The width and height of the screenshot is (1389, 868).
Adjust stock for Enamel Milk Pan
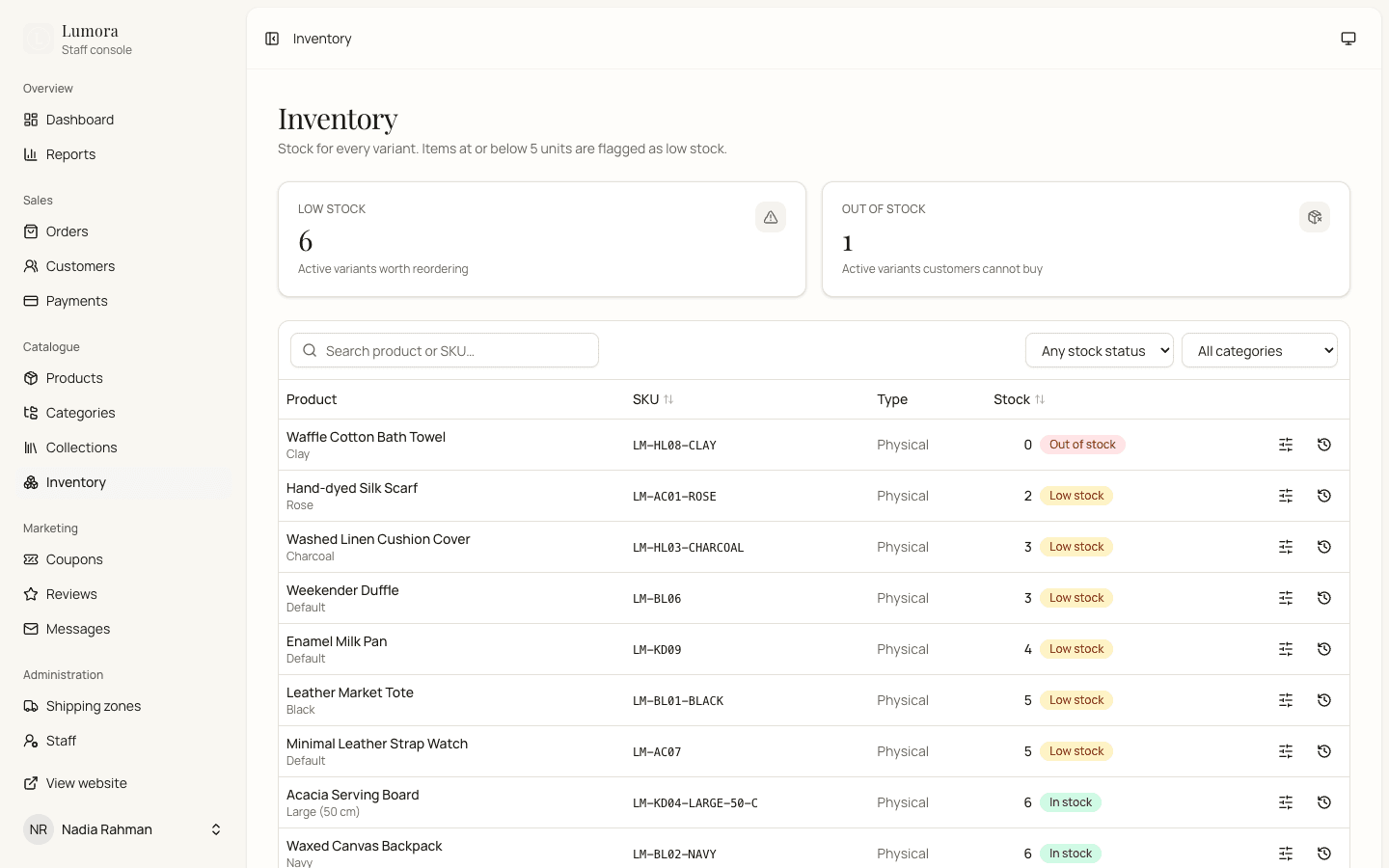pos(1286,649)
